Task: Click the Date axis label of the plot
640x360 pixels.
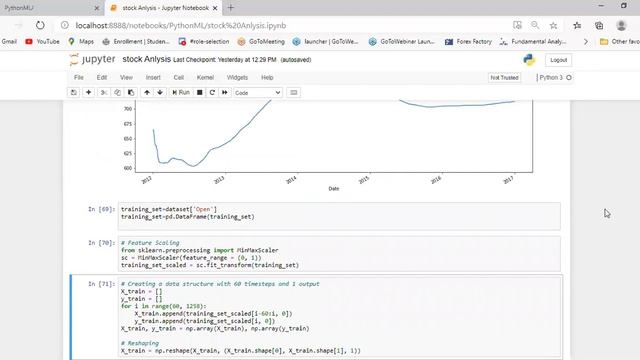Action: (333, 189)
